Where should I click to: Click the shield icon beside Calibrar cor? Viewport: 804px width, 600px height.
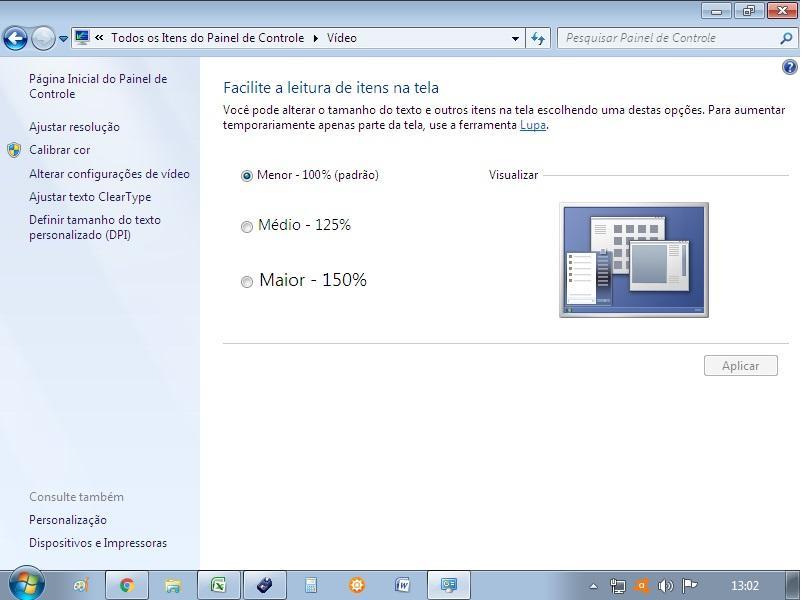[14, 150]
